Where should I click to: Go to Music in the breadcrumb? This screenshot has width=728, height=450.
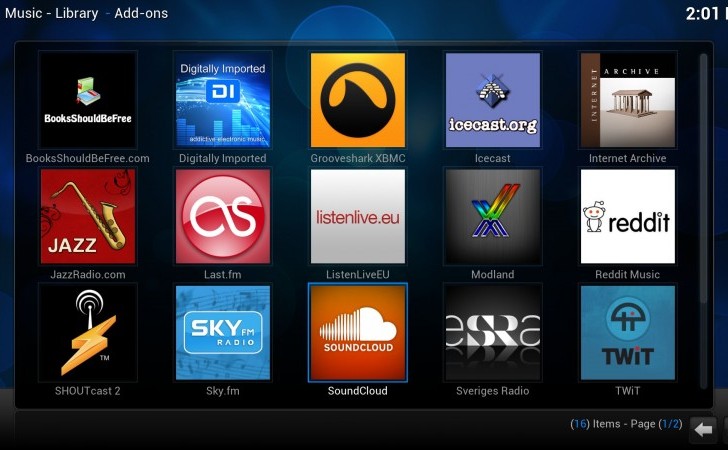[24, 13]
